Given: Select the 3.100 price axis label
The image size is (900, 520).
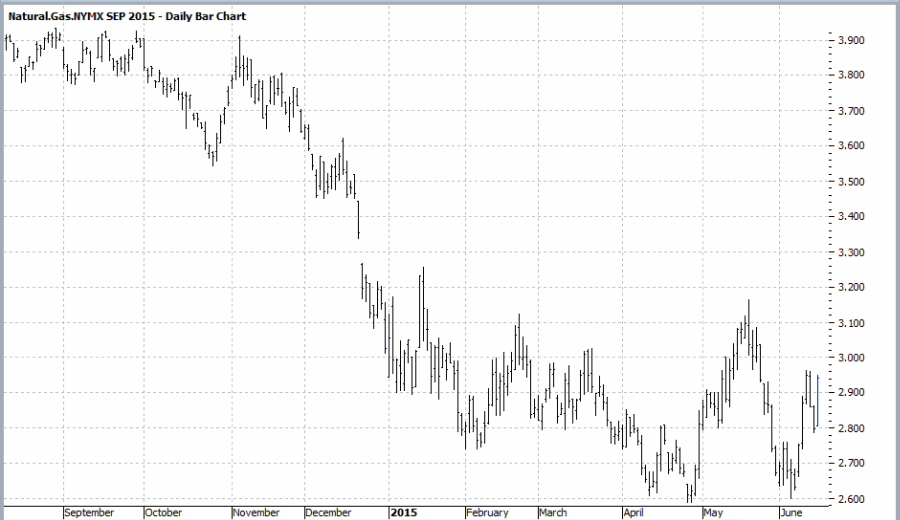Looking at the screenshot, I should [851, 323].
